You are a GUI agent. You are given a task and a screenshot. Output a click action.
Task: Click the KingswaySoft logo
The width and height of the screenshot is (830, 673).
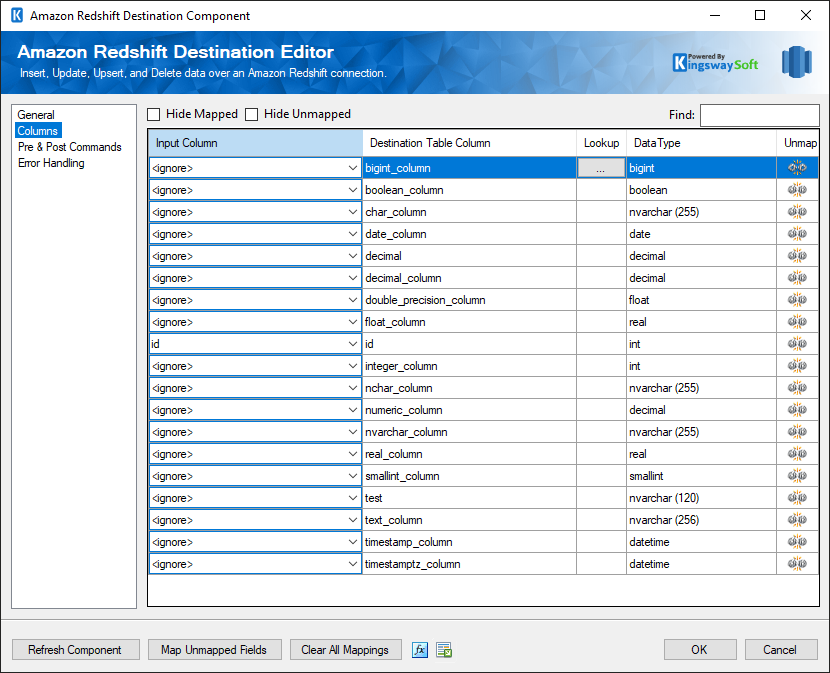[715, 63]
